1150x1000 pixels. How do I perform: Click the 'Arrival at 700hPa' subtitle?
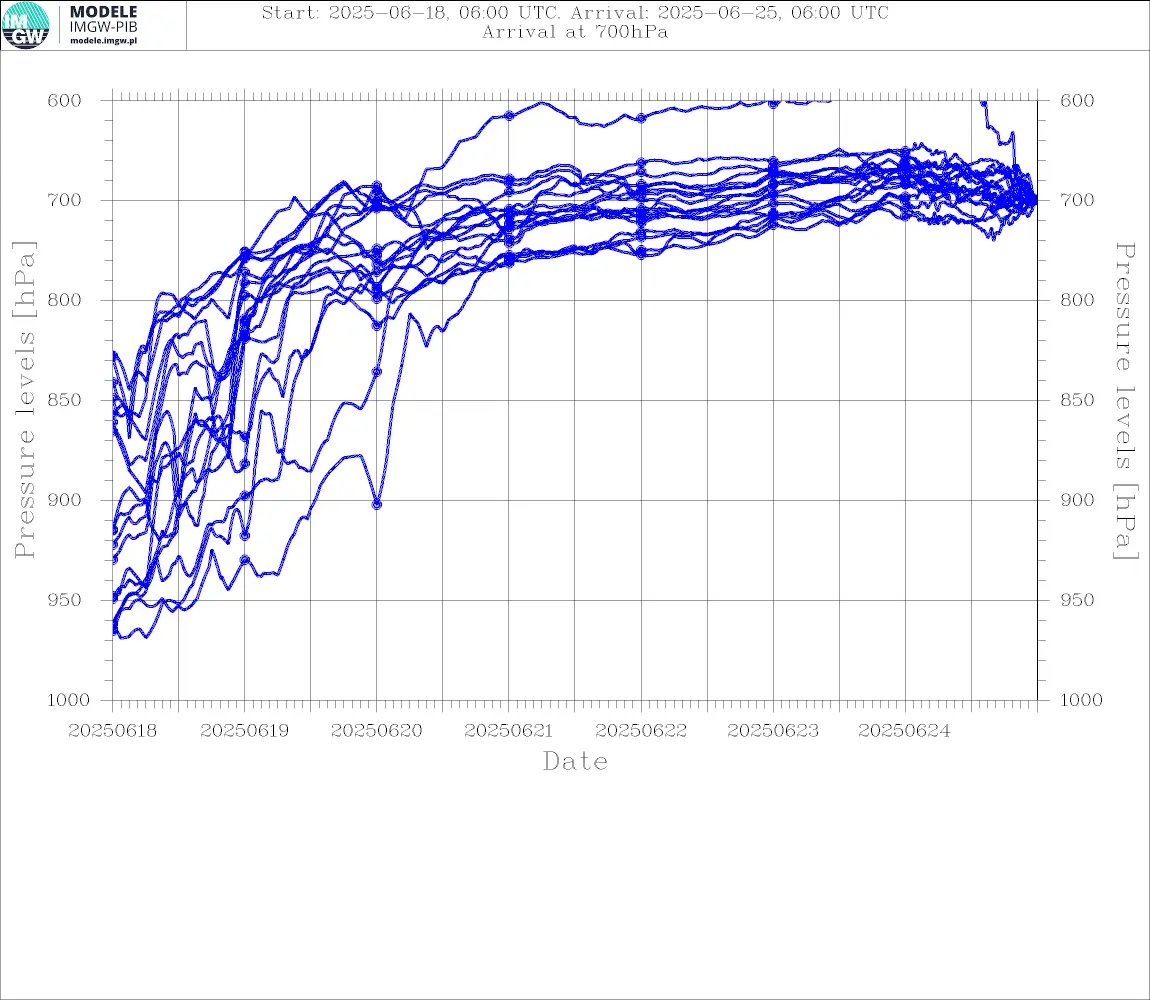(575, 32)
